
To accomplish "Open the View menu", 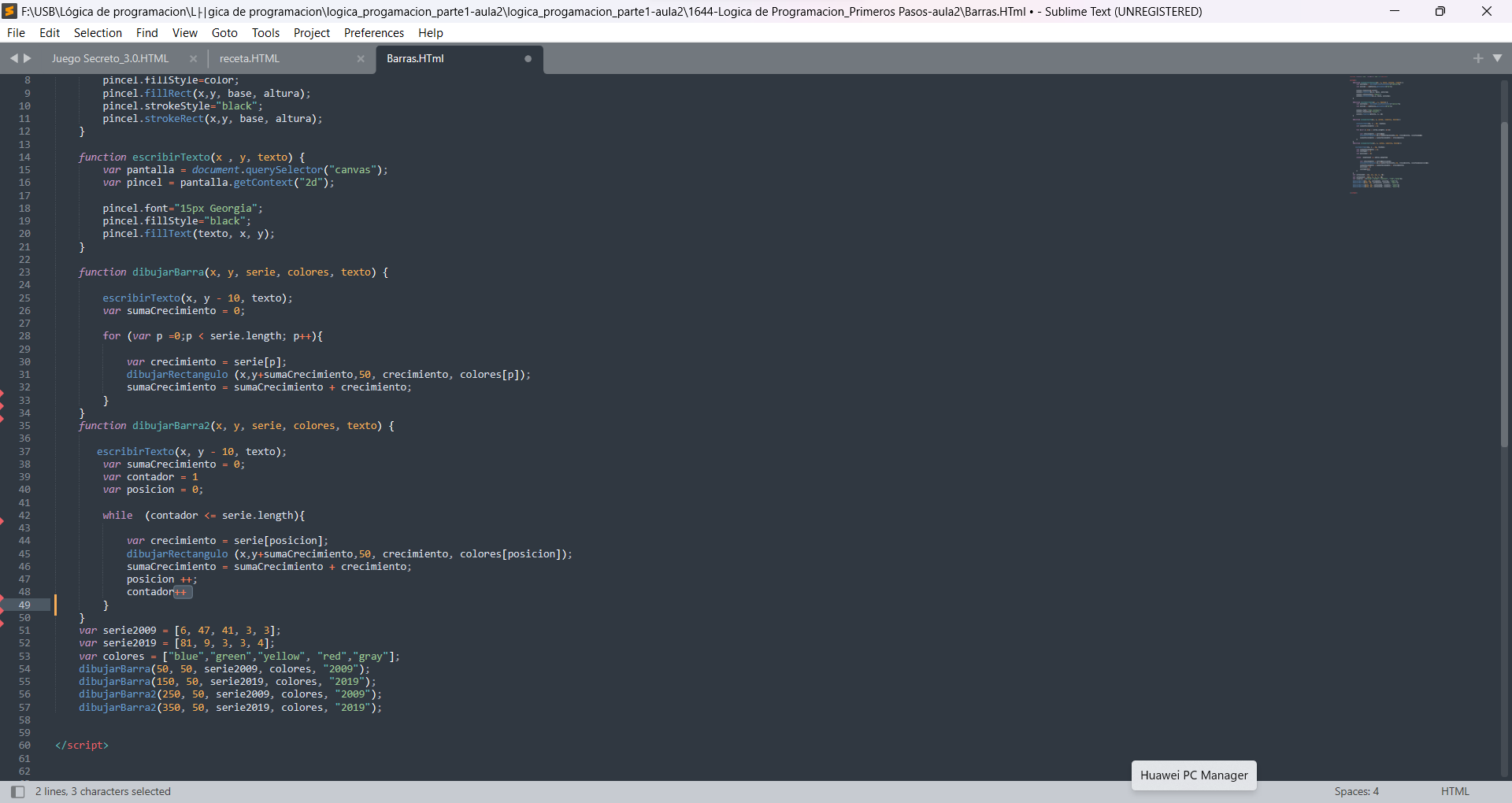I will (x=185, y=33).
